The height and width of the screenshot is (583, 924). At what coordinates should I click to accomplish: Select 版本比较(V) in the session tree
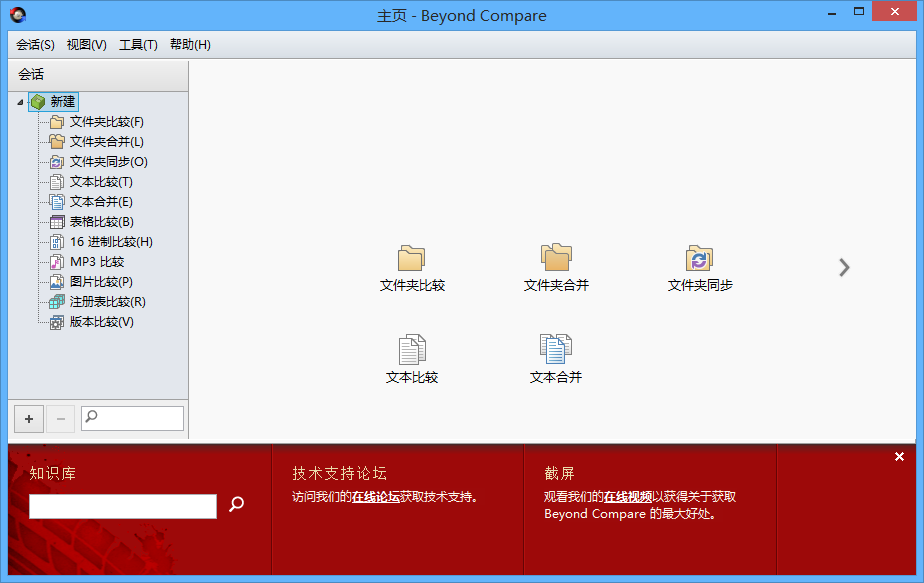point(101,322)
